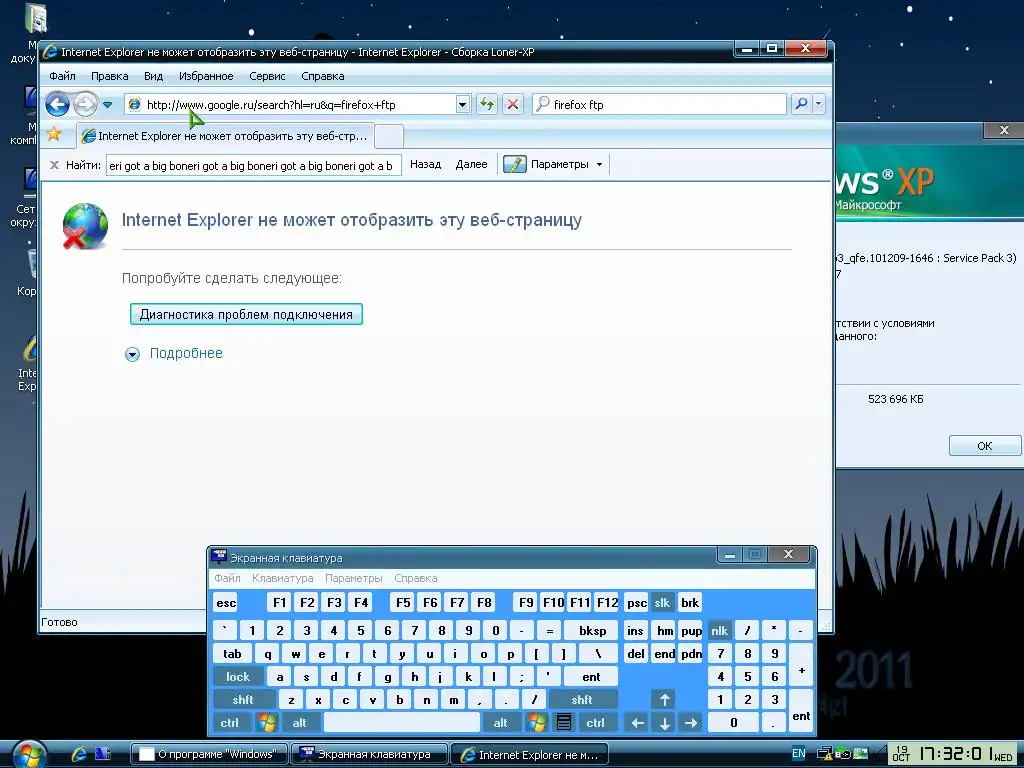
Task: Click the right Windows logo key
Action: 536,723
